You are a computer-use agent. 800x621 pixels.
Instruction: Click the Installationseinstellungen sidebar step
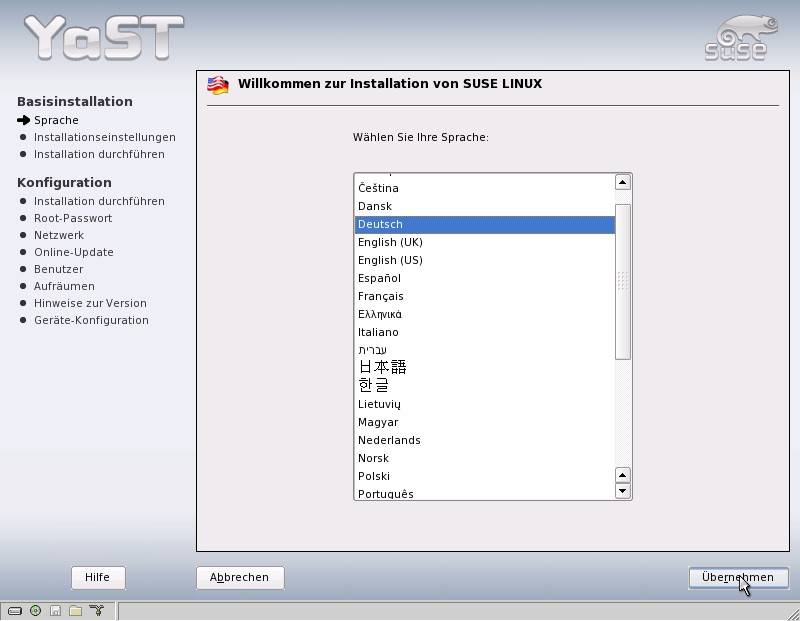tap(105, 137)
